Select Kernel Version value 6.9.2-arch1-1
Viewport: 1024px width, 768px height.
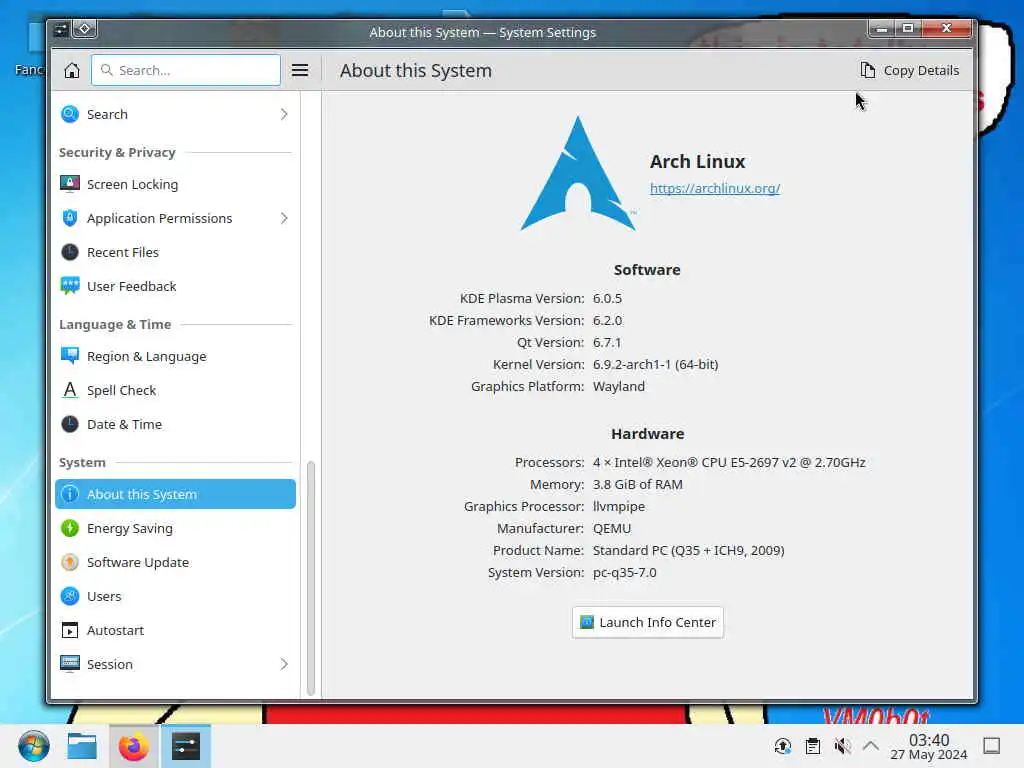click(x=656, y=364)
